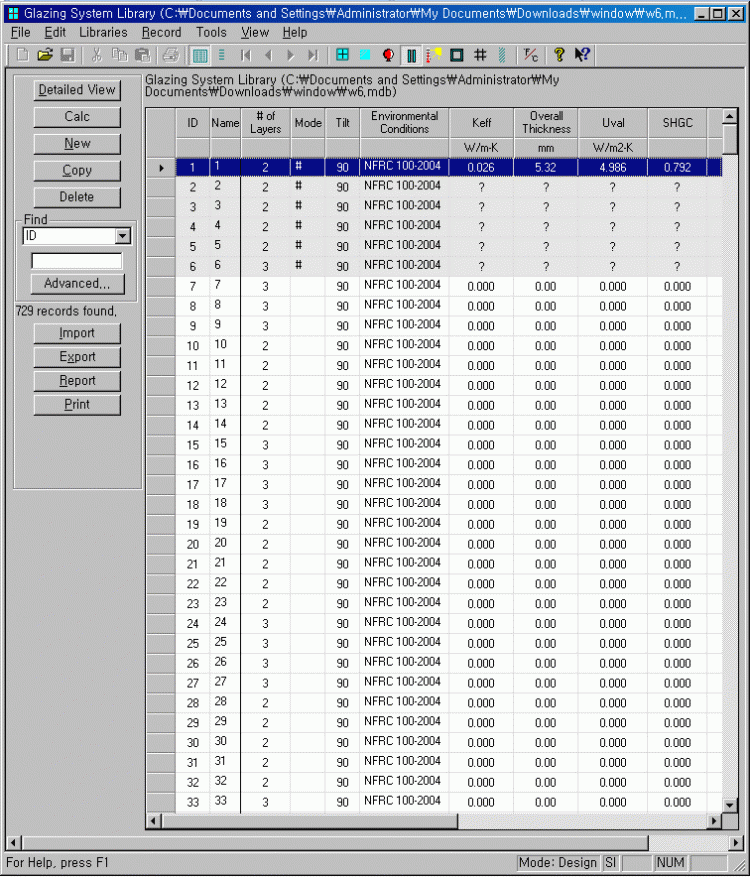Screen dimensions: 750x877
Task: Click the Import button
Action: point(77,333)
